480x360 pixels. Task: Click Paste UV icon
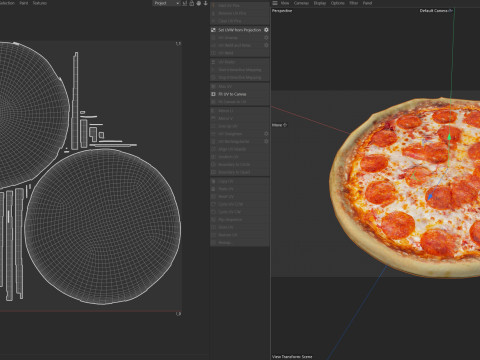point(213,189)
